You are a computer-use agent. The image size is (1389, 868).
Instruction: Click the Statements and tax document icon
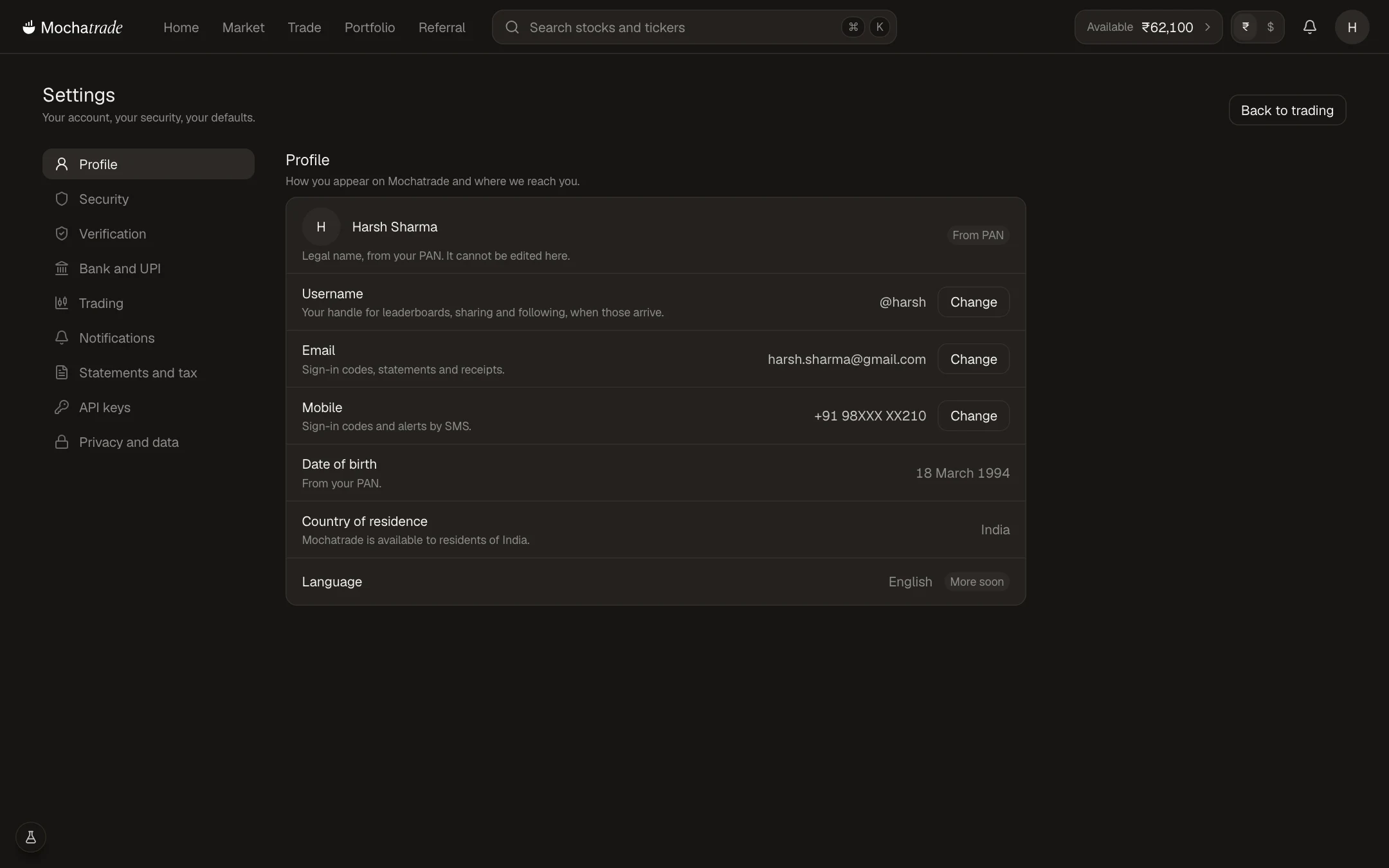(62, 372)
